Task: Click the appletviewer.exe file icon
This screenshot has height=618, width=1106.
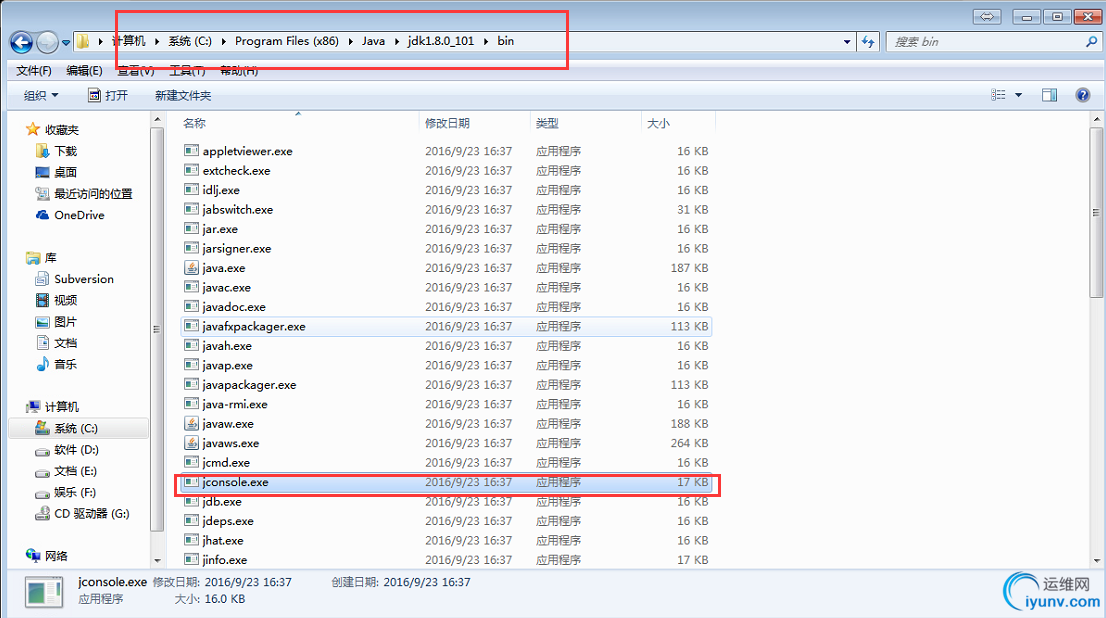Action: pos(191,150)
